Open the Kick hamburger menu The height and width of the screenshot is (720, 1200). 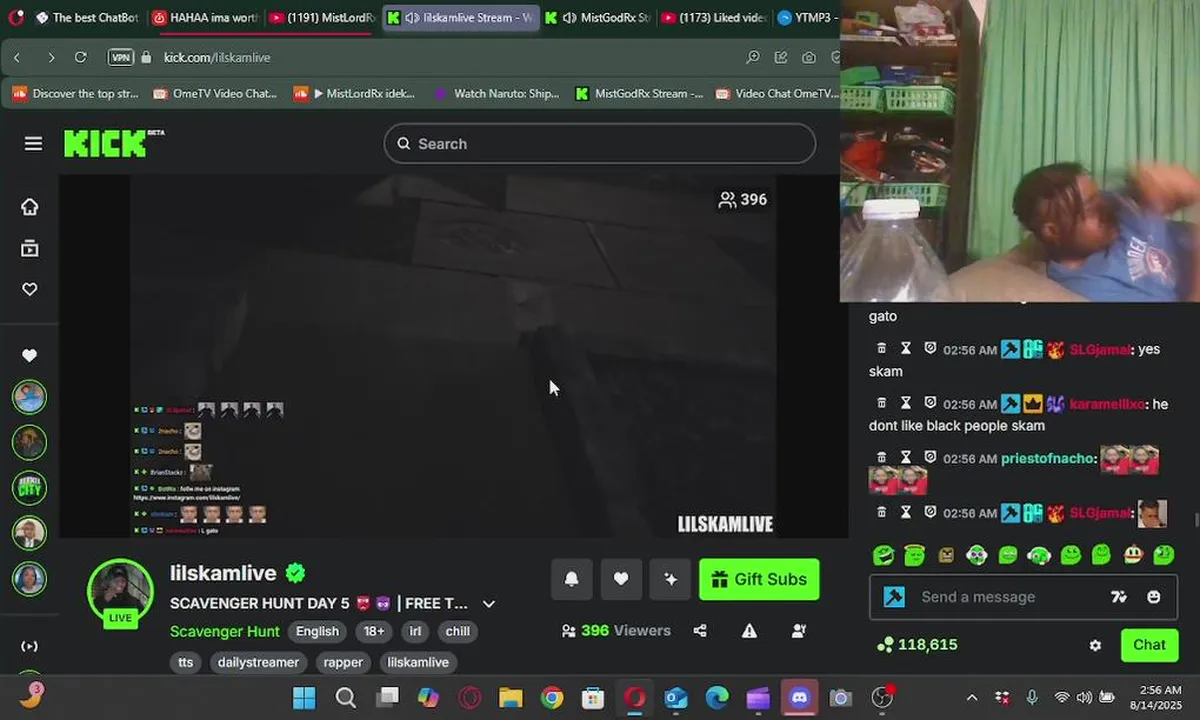point(33,144)
